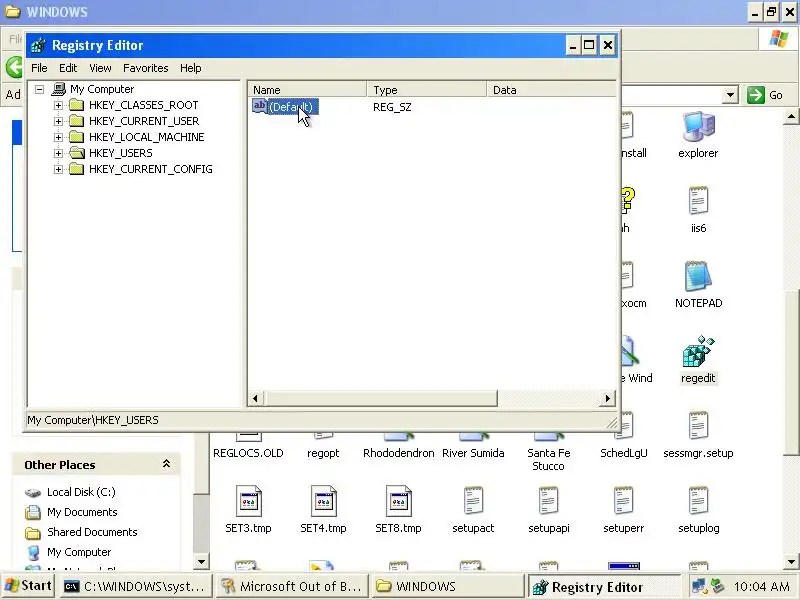Click the network tray icon

pos(697,586)
